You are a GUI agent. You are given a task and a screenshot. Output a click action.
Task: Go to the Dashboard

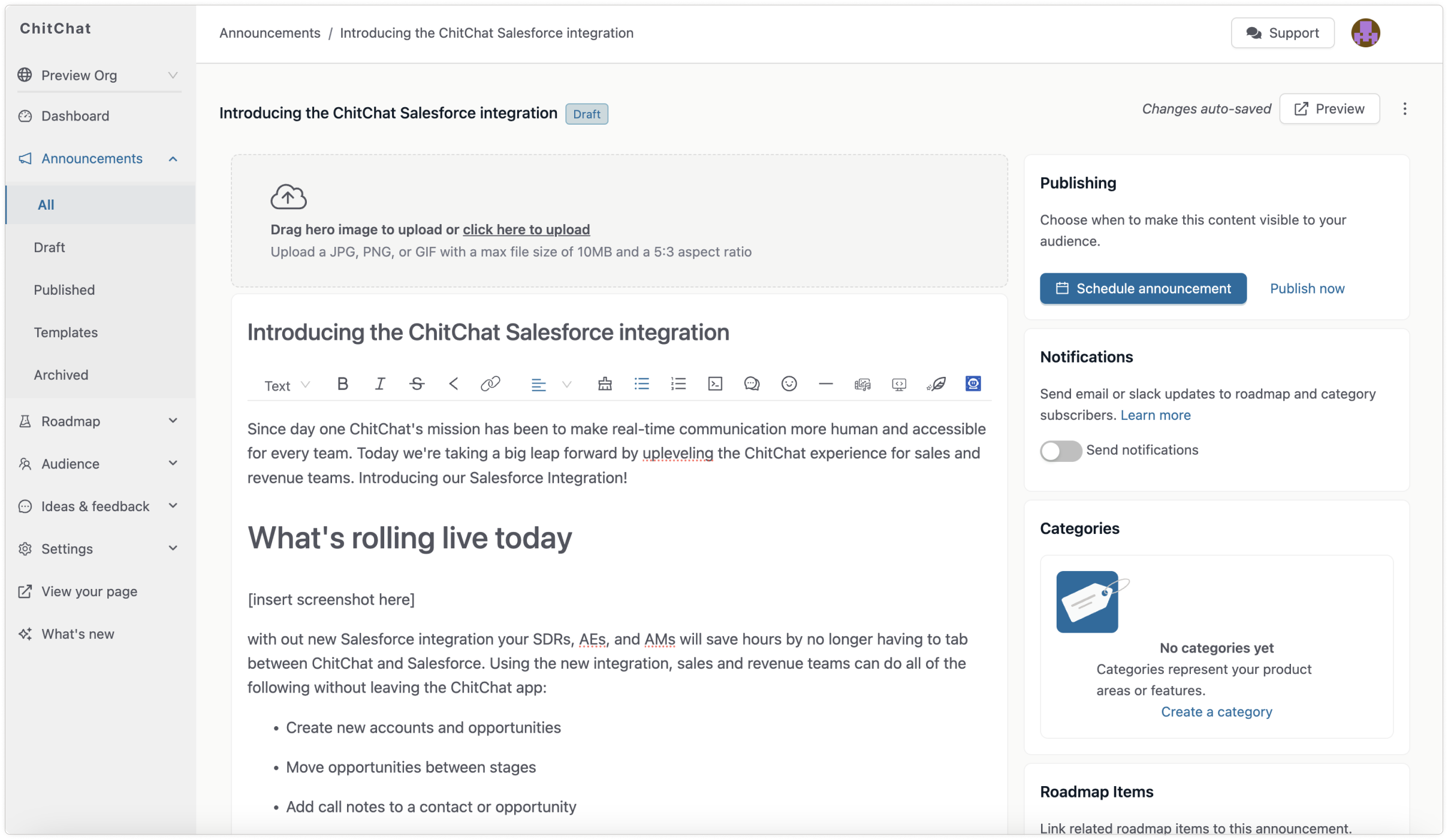(75, 116)
